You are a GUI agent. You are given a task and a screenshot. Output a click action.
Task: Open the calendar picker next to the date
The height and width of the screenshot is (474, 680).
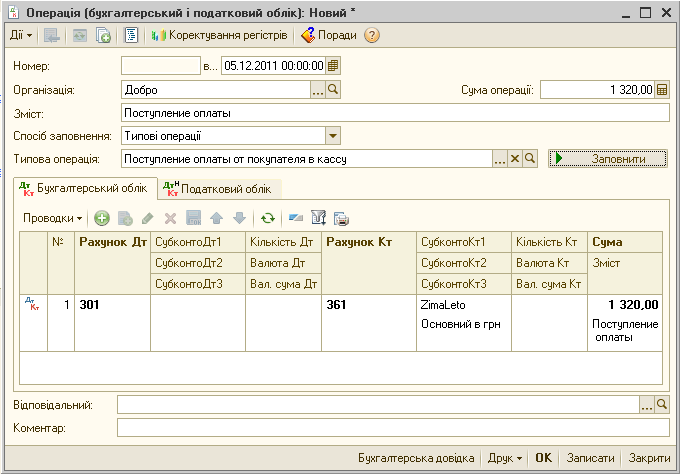click(x=333, y=66)
